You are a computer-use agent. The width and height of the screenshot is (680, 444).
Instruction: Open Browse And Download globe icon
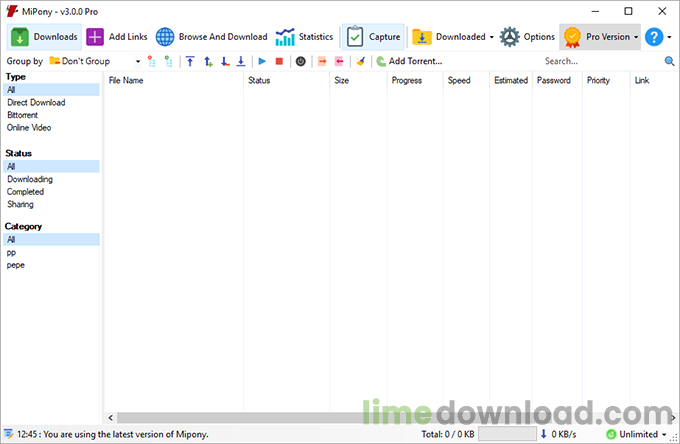pos(165,37)
